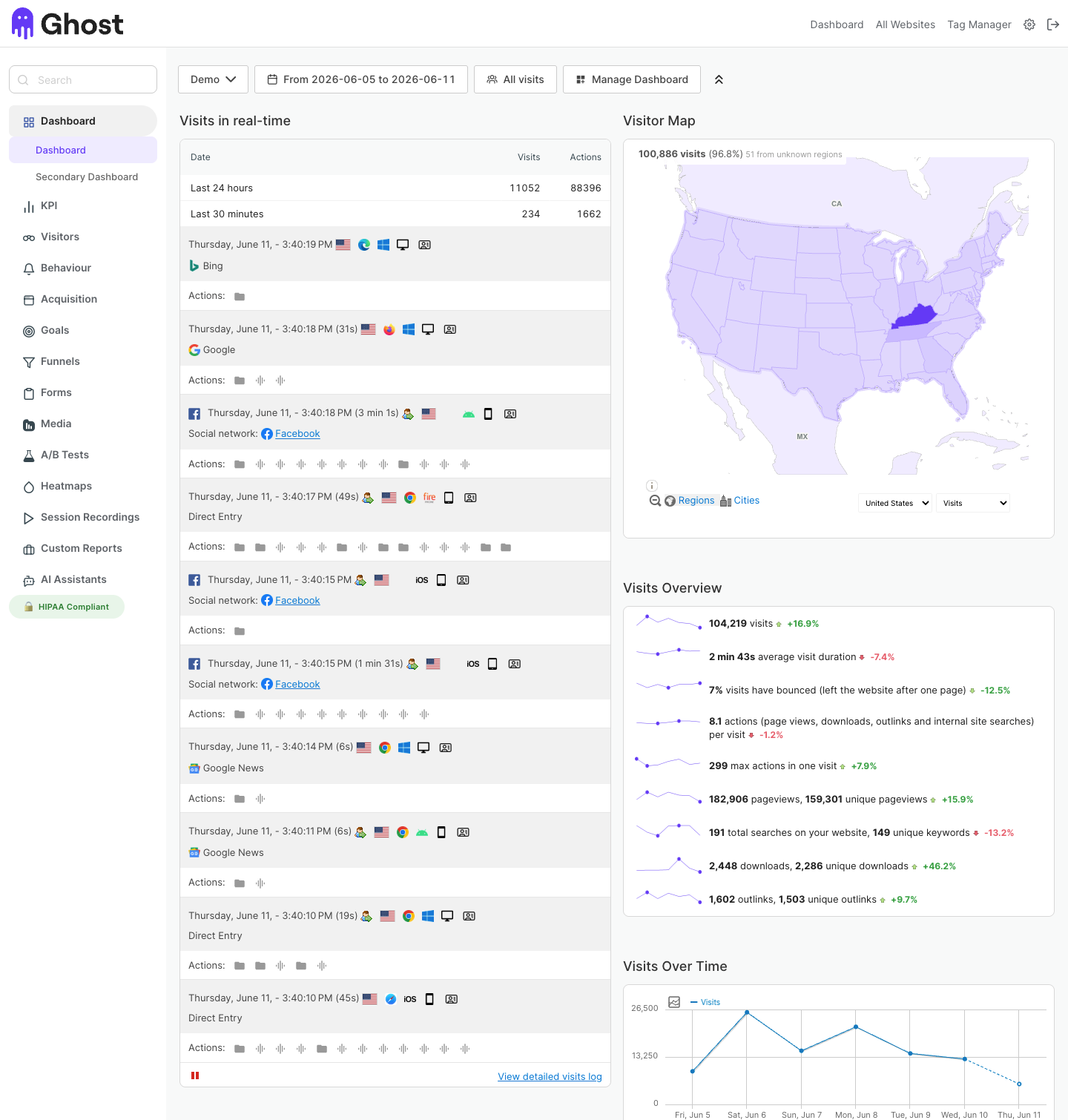
Task: Open the All visits segment selector
Action: click(x=515, y=79)
